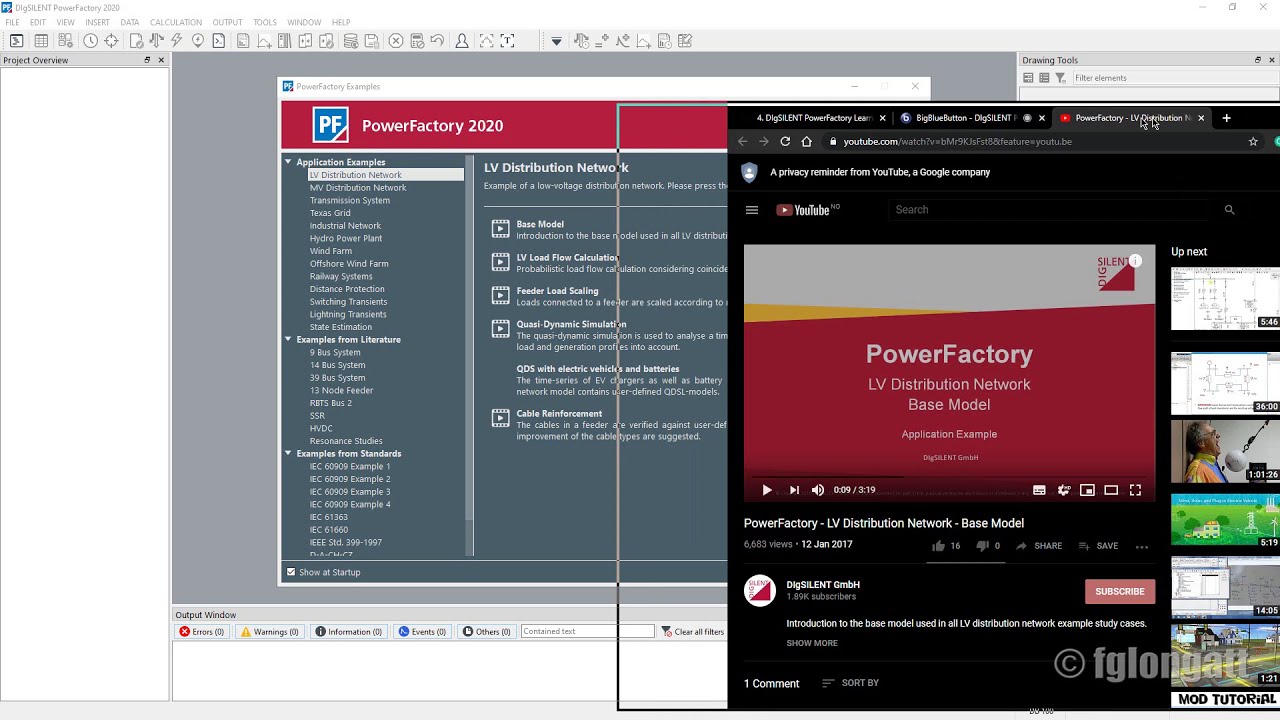
Task: Open the YouTube hamburger guide menu
Action: 752,210
